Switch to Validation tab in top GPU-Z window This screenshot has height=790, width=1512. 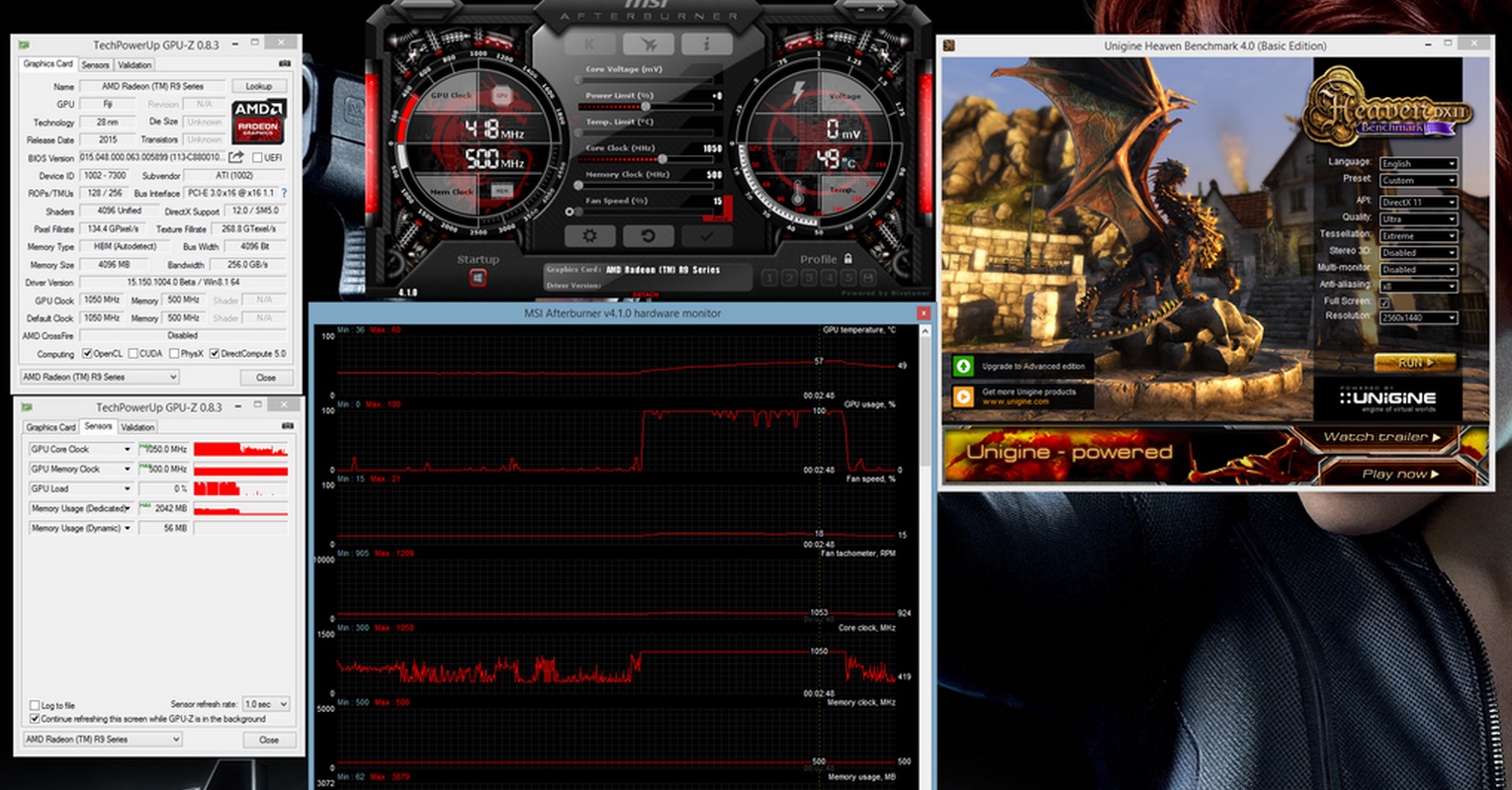click(134, 64)
